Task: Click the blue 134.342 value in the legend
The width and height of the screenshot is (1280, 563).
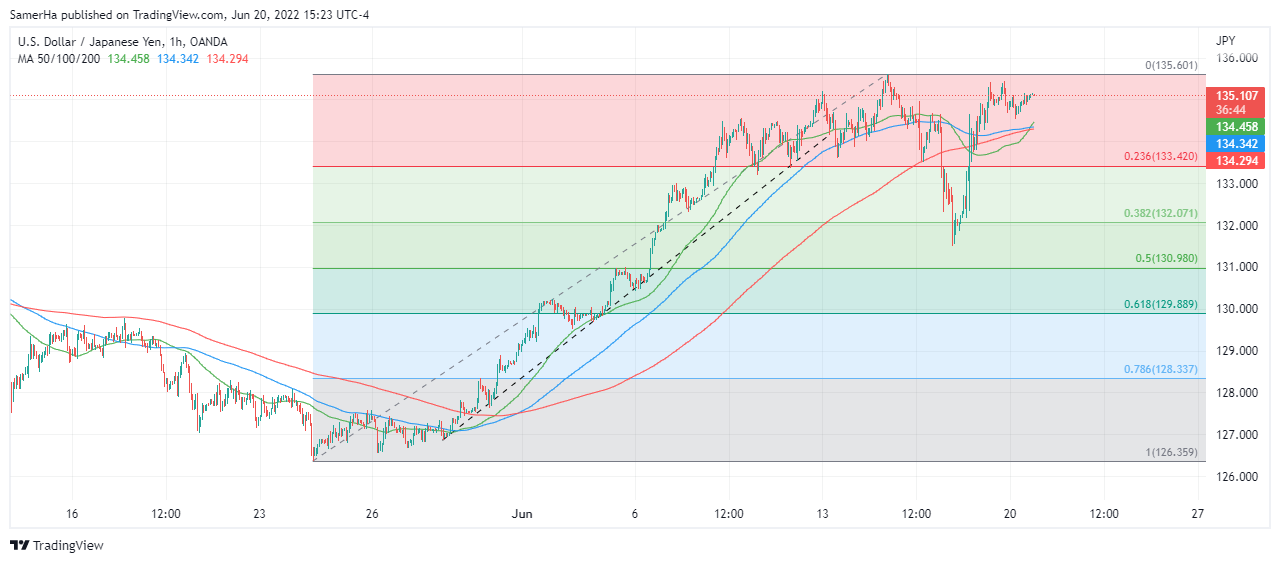Action: click(178, 59)
